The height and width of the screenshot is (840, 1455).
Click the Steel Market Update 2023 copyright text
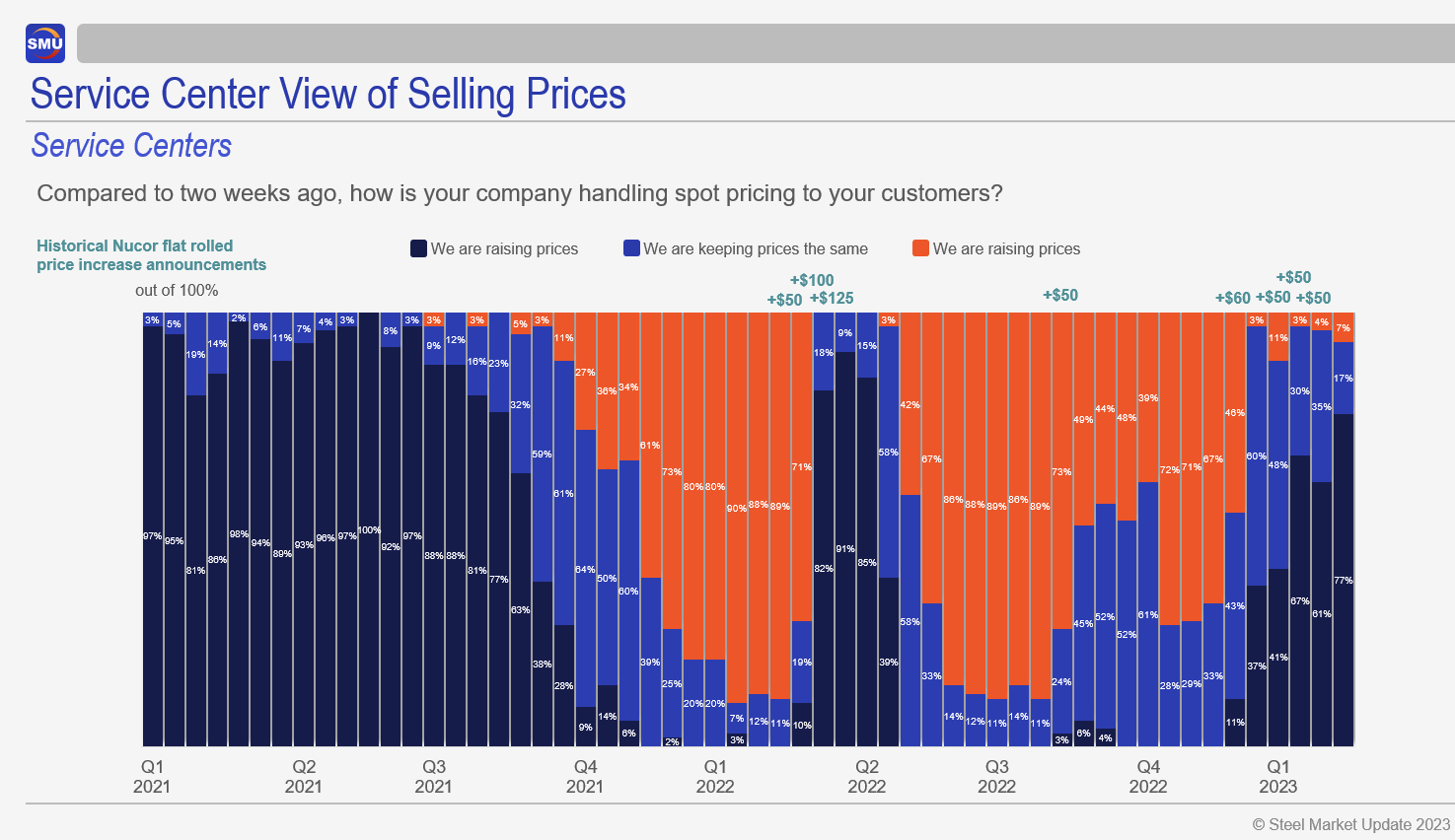[1350, 825]
